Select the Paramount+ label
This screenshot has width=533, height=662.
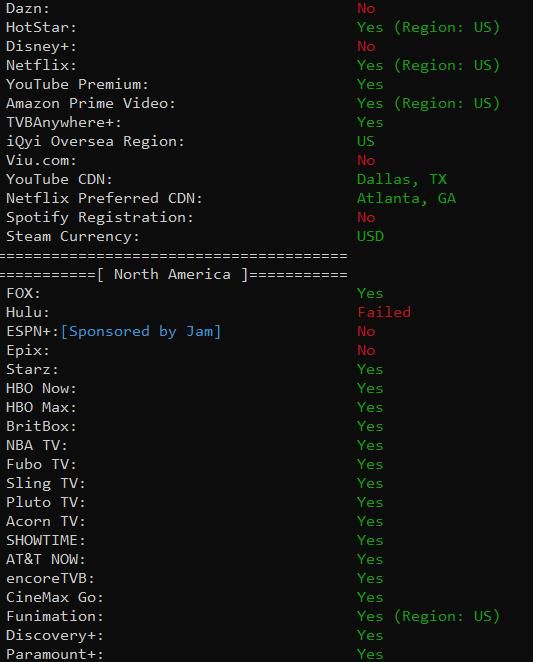(x=54, y=654)
